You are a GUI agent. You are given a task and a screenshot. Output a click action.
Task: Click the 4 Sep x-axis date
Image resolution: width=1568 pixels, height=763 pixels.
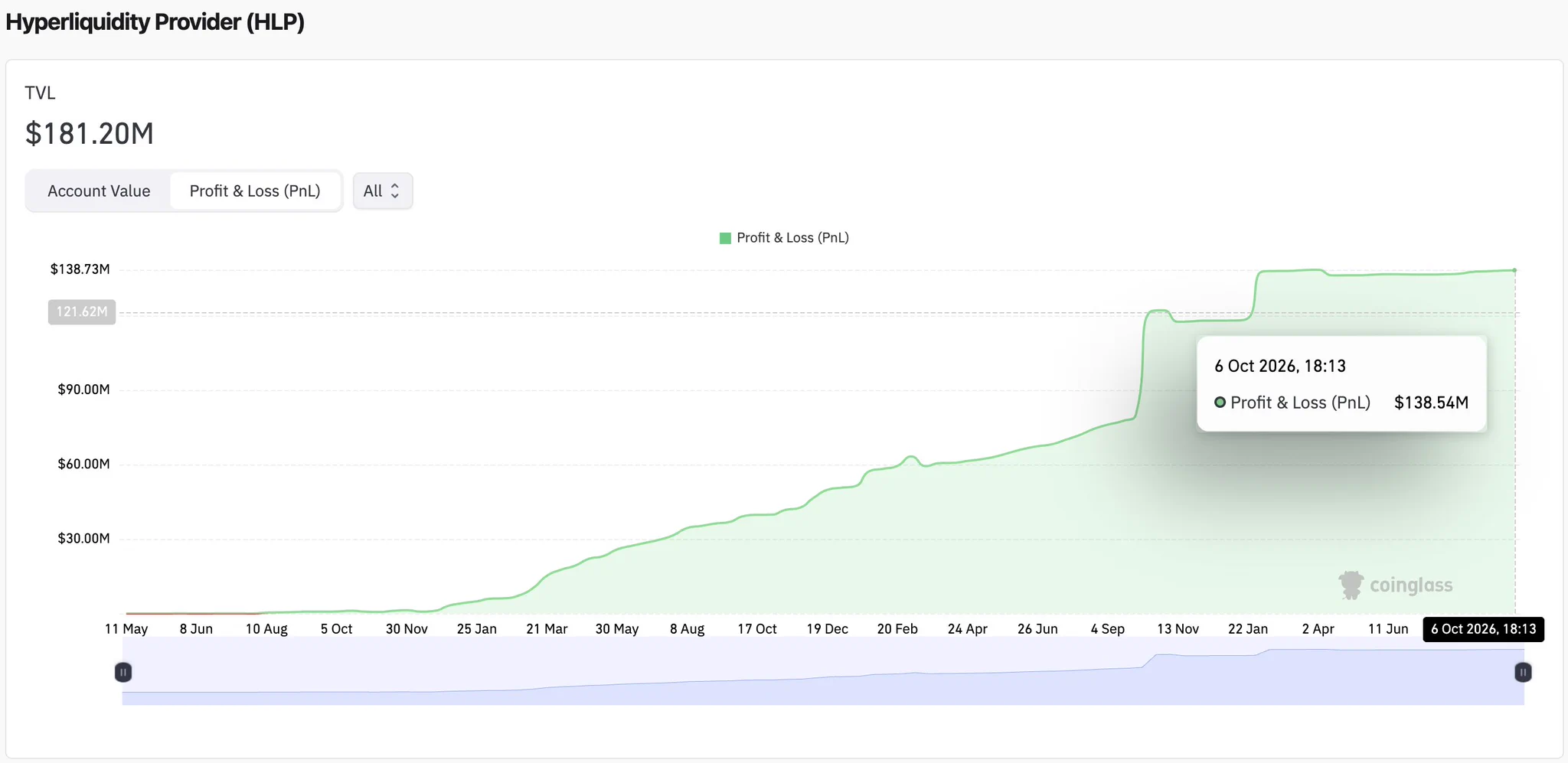pyautogui.click(x=1108, y=629)
